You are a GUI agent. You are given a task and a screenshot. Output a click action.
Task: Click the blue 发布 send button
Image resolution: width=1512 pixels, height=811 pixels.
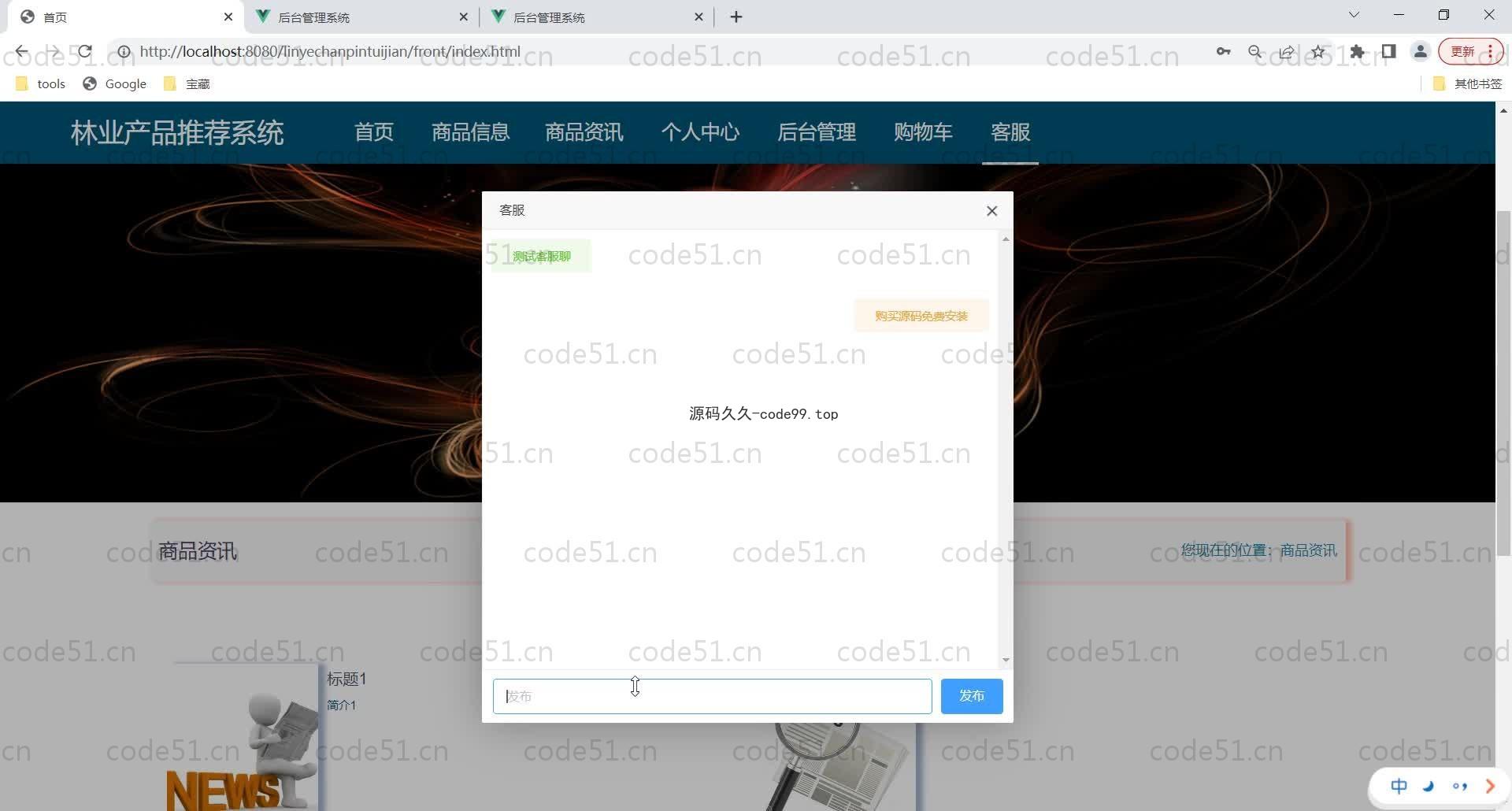click(971, 696)
